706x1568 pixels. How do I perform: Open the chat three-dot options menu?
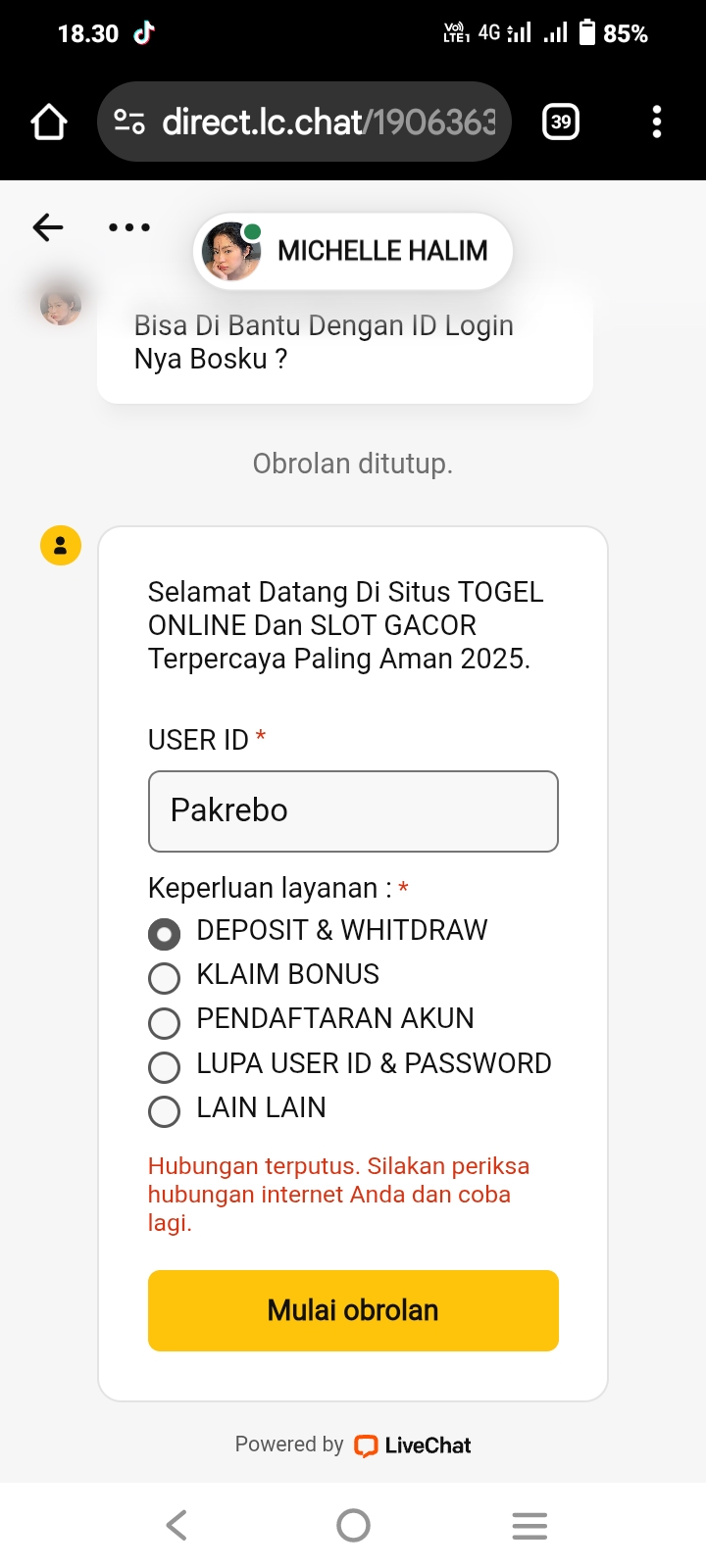[129, 227]
